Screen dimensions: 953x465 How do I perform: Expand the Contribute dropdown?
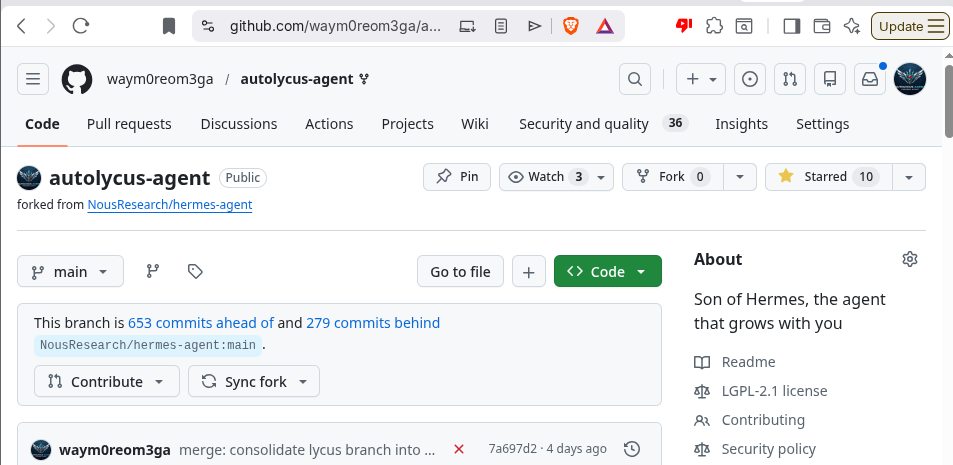coord(107,382)
